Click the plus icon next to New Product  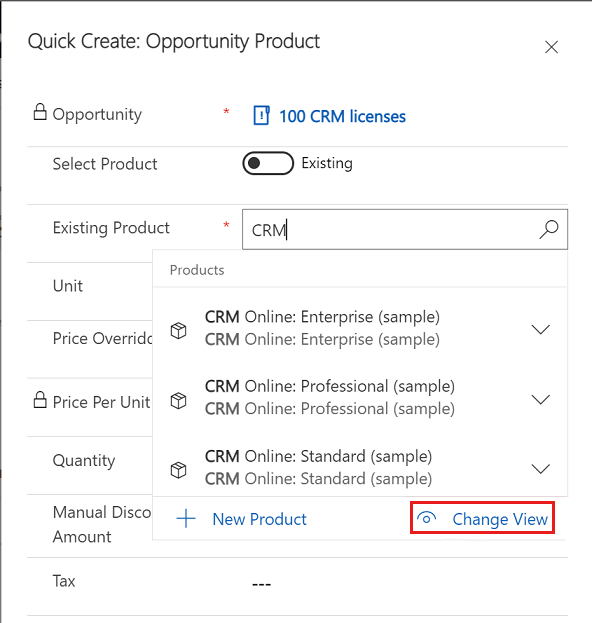tap(186, 519)
